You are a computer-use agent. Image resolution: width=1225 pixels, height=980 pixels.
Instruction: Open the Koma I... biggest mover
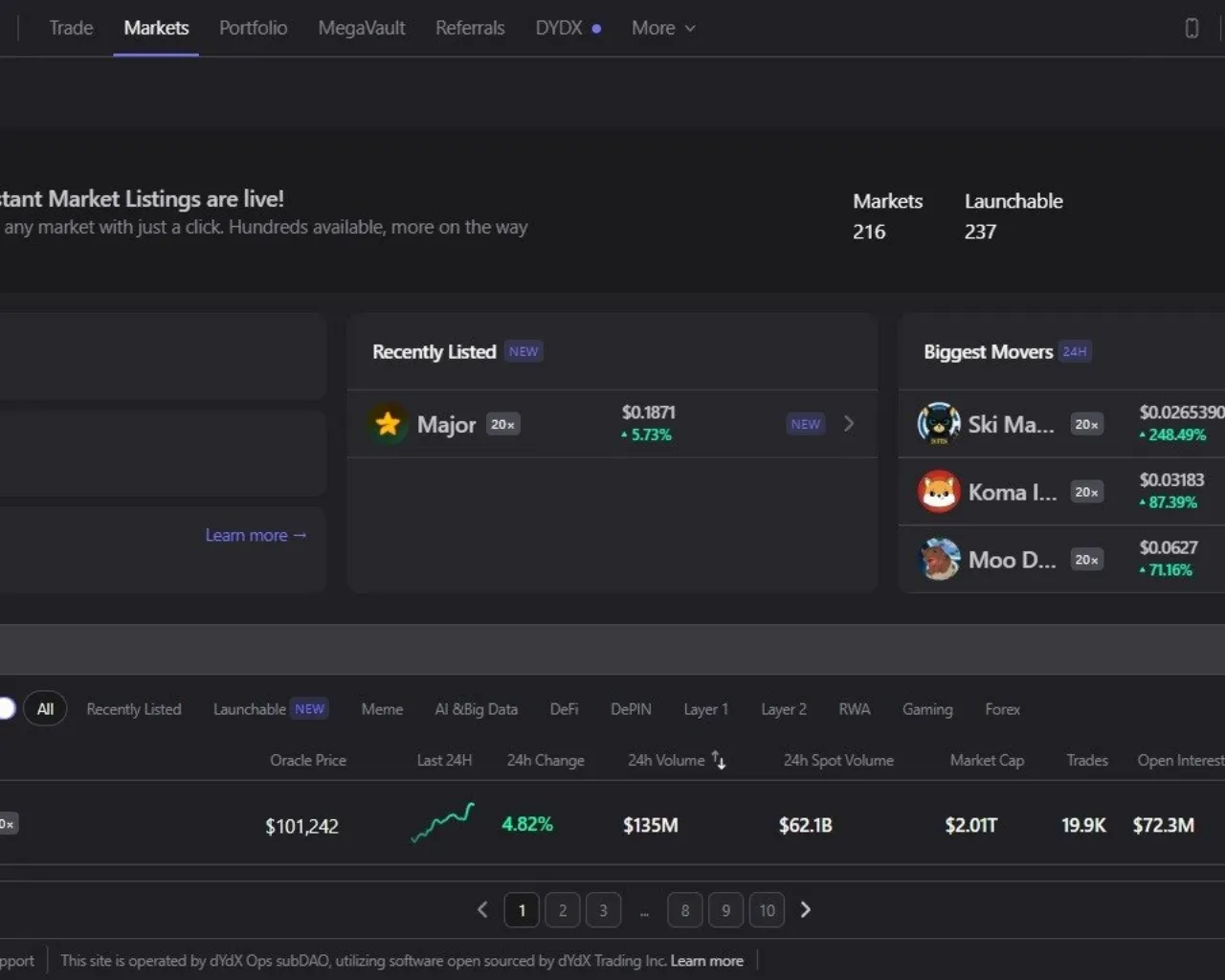[x=1061, y=491]
